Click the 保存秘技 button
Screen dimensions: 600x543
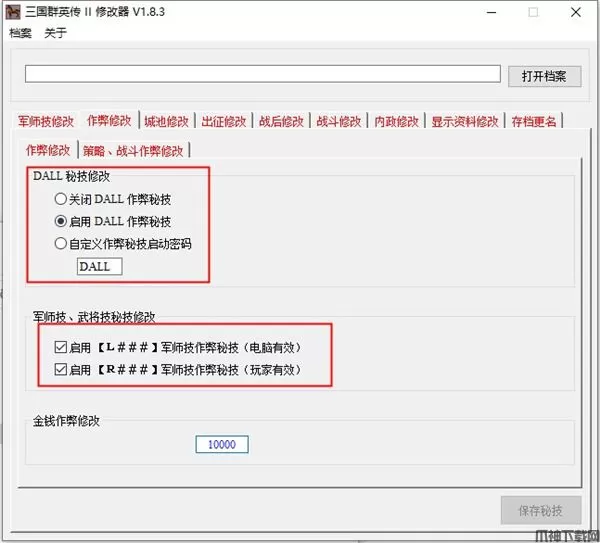coord(540,509)
